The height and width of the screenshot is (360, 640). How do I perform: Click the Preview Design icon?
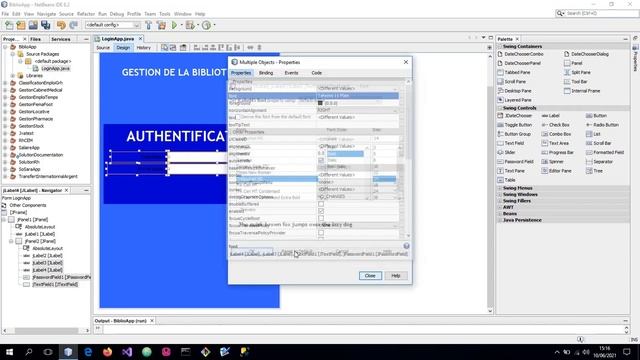tap(183, 48)
